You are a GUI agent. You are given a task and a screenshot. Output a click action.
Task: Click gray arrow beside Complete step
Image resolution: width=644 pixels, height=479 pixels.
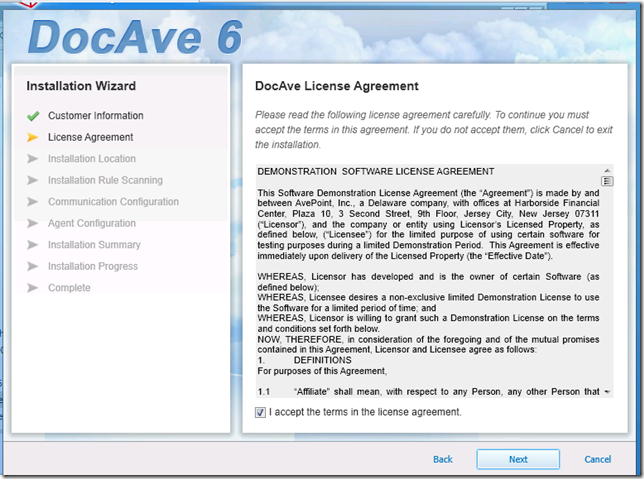pyautogui.click(x=32, y=288)
